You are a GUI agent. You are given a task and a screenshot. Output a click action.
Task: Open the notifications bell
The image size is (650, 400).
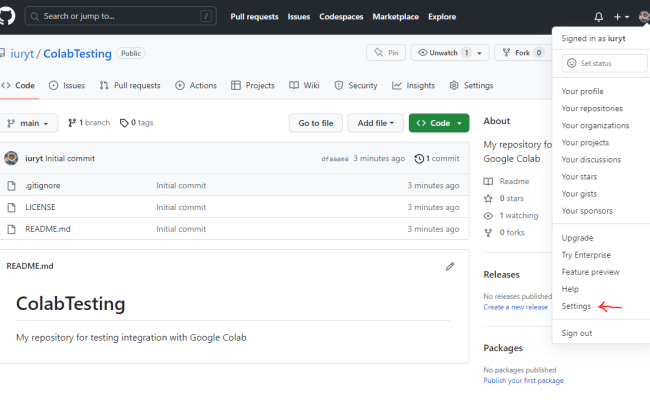(599, 17)
